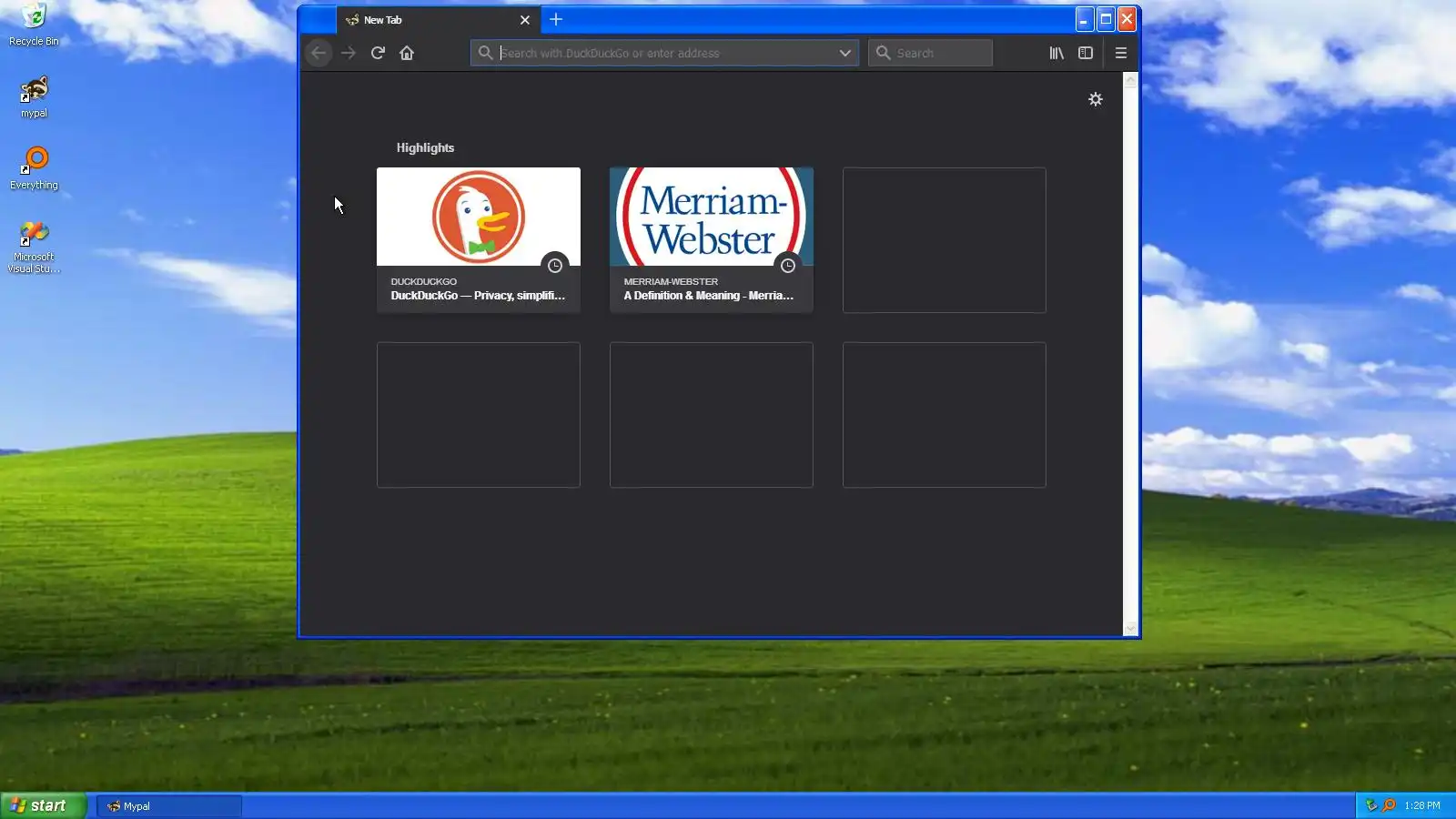The height and width of the screenshot is (819, 1456).
Task: Click the Highlights section heading
Action: (425, 147)
